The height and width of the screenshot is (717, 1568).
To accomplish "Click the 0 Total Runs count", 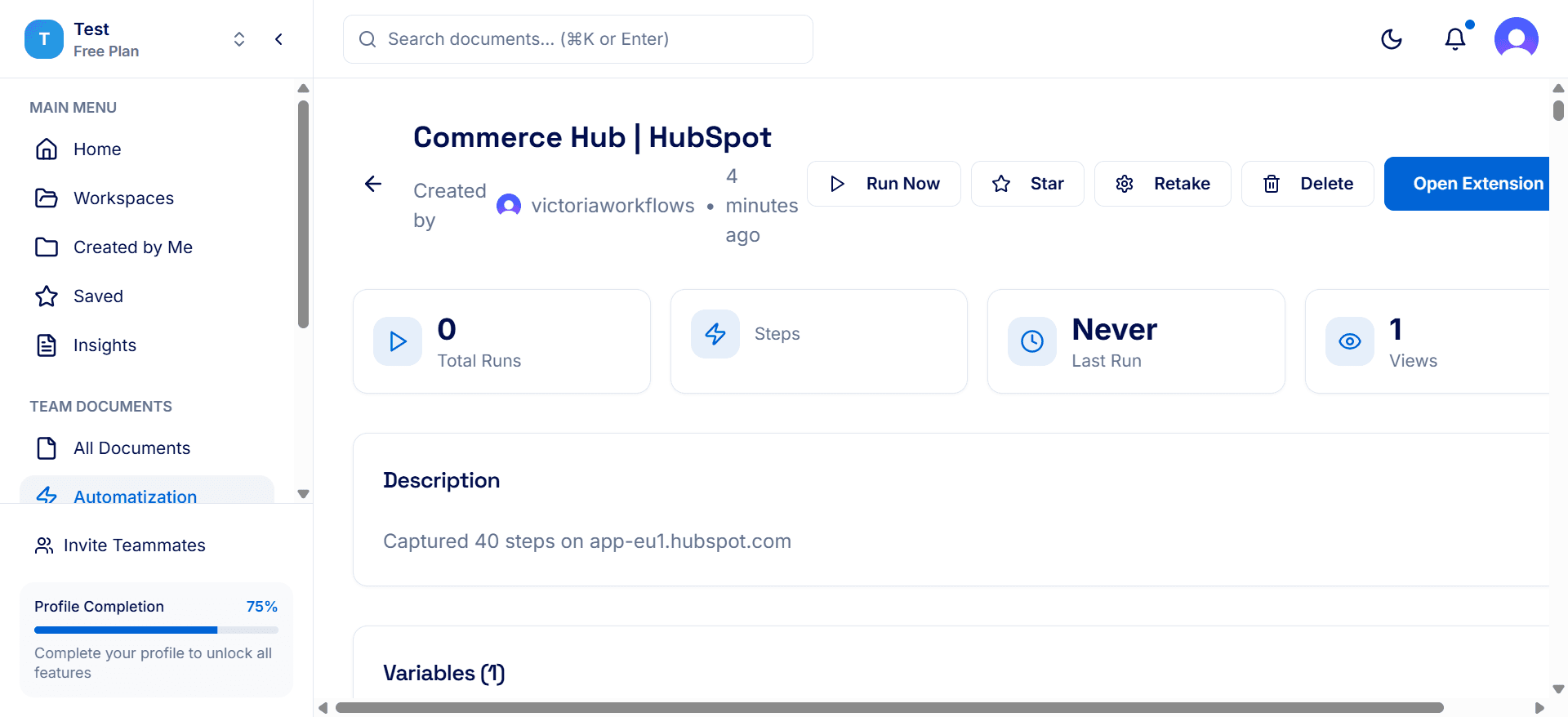I will (447, 329).
